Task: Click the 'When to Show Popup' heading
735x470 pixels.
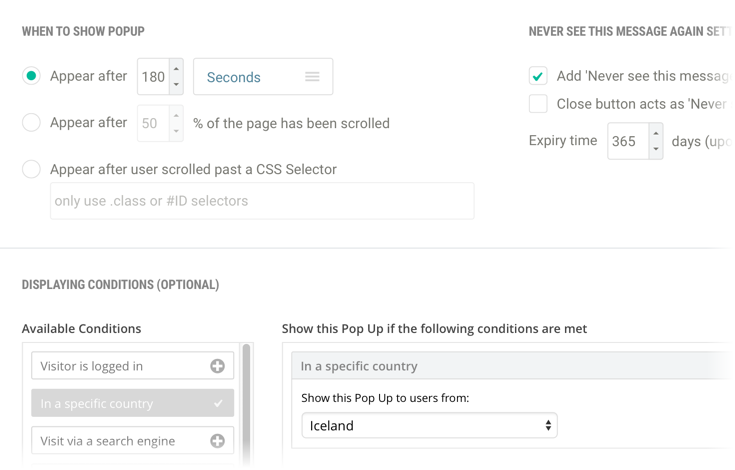Action: (x=83, y=31)
